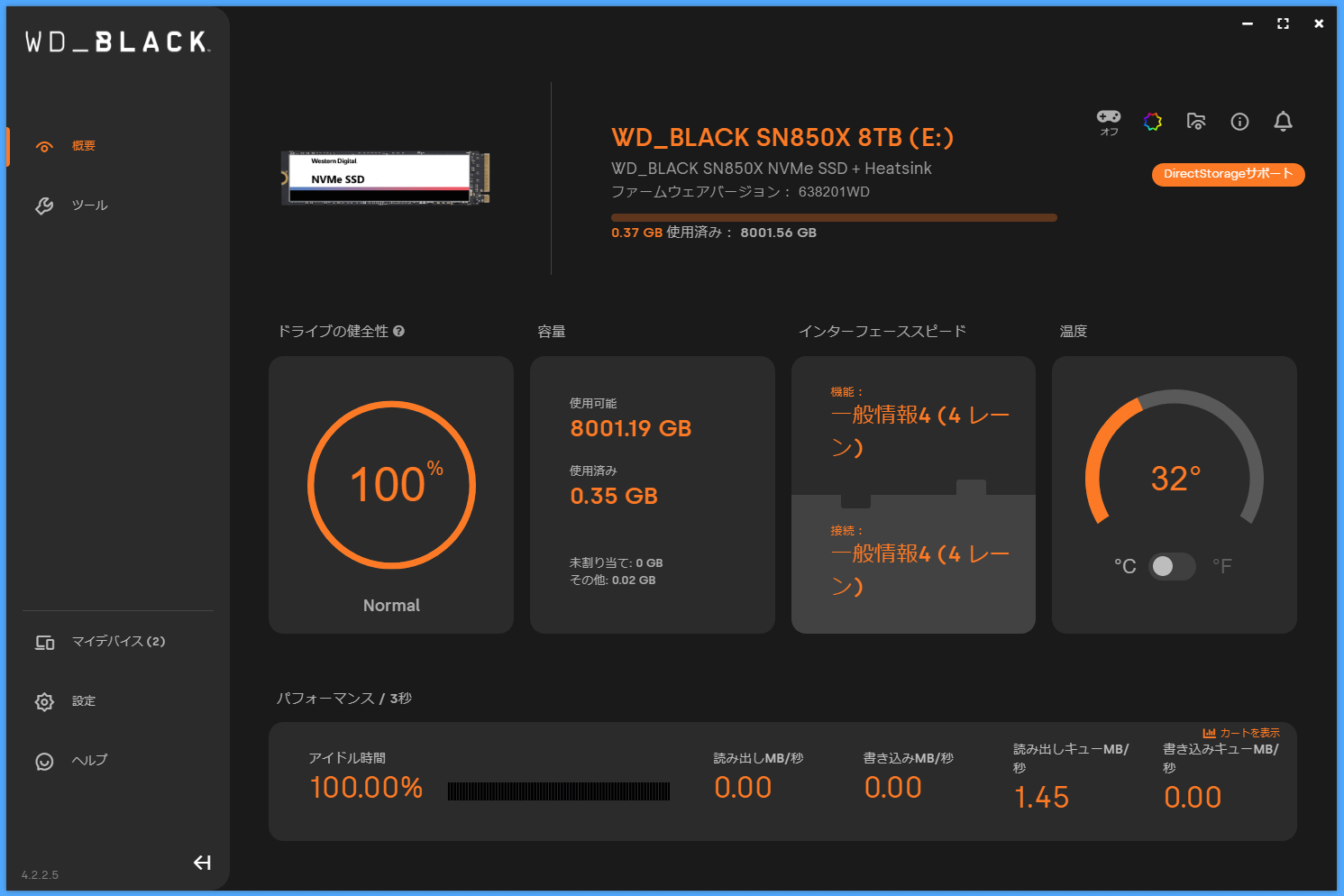Click the 0.35 GB used value
The height and width of the screenshot is (896, 1344).
[614, 496]
